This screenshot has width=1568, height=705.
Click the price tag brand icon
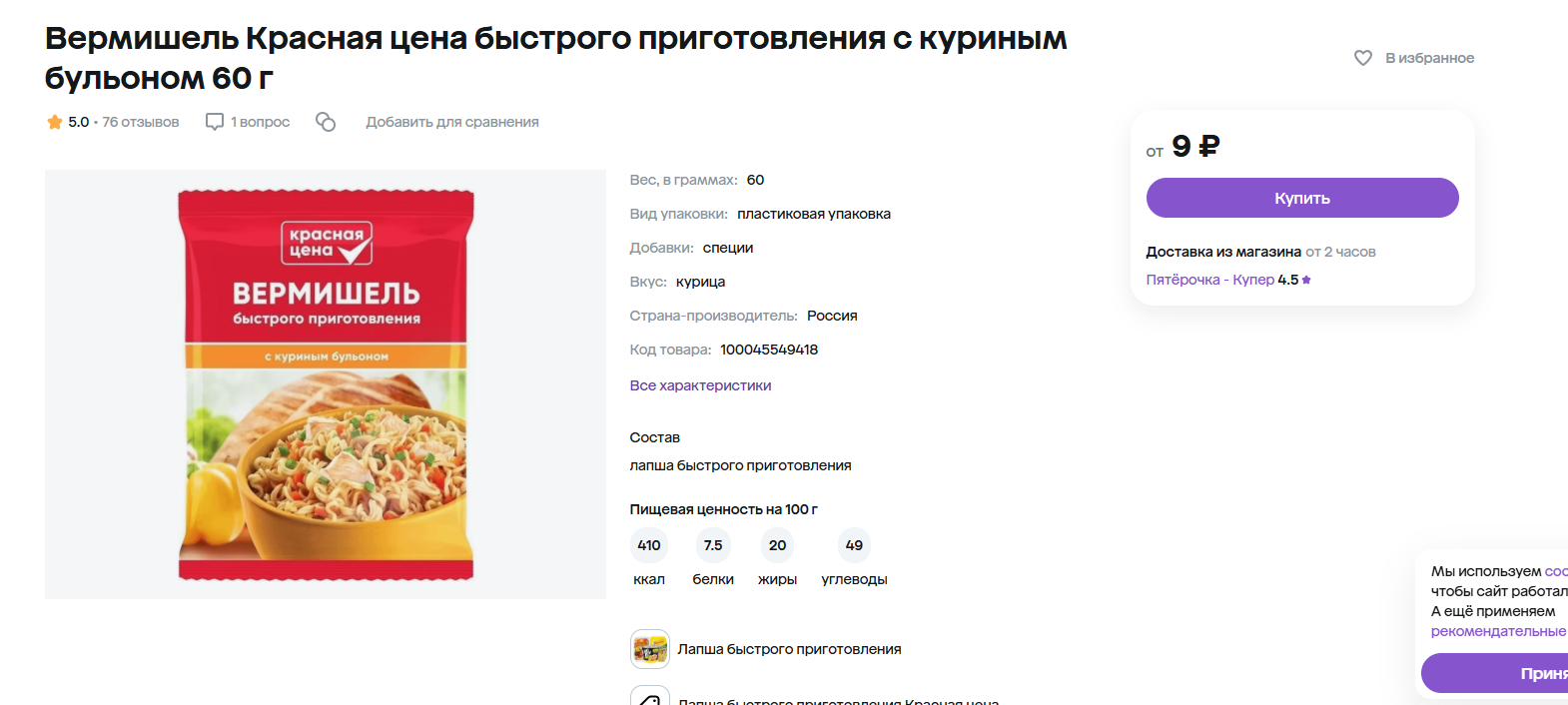point(650,697)
